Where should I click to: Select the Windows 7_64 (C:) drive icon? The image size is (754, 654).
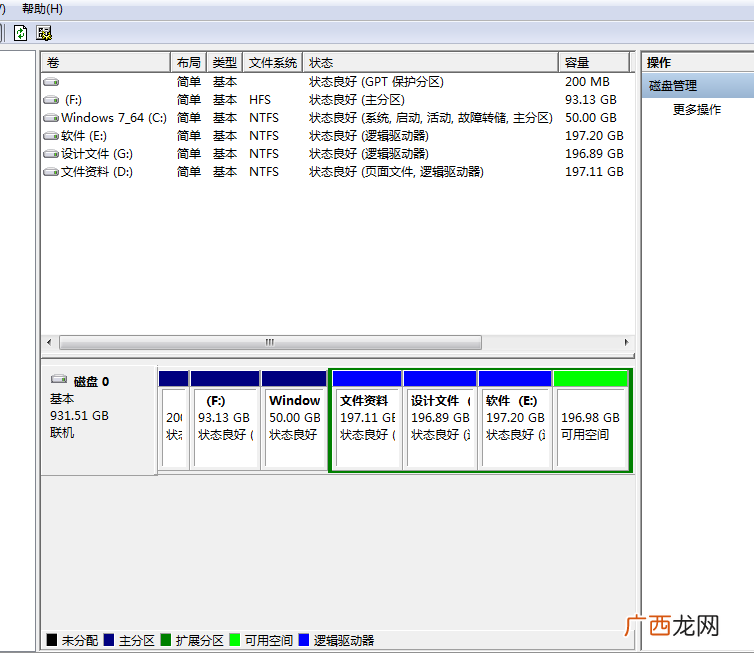tap(51, 118)
